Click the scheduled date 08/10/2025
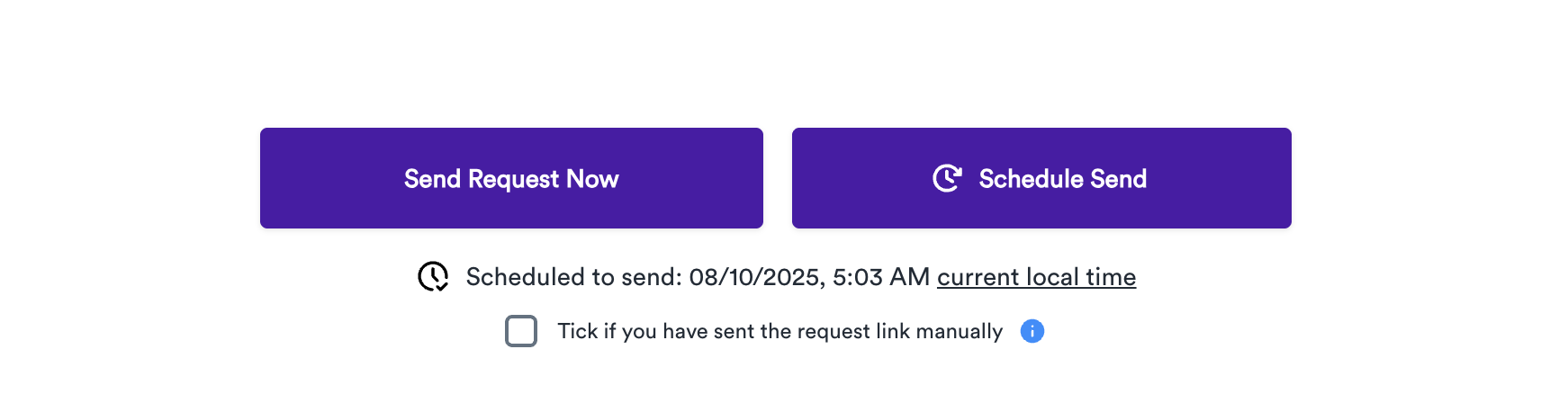 point(754,277)
